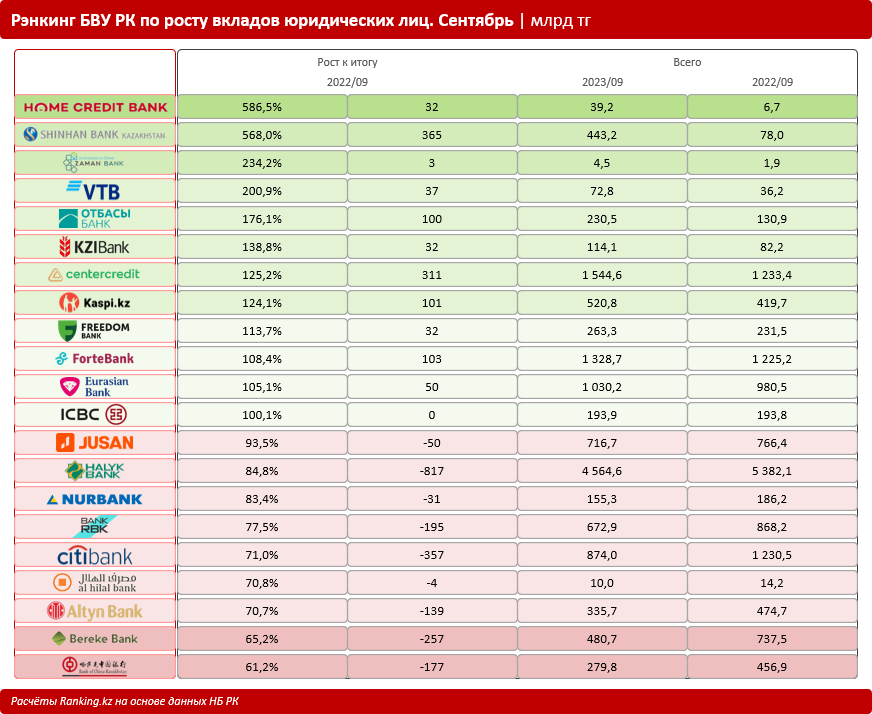Click the 'Рост к итогу' column header
This screenshot has width=872, height=714.
pos(347,62)
